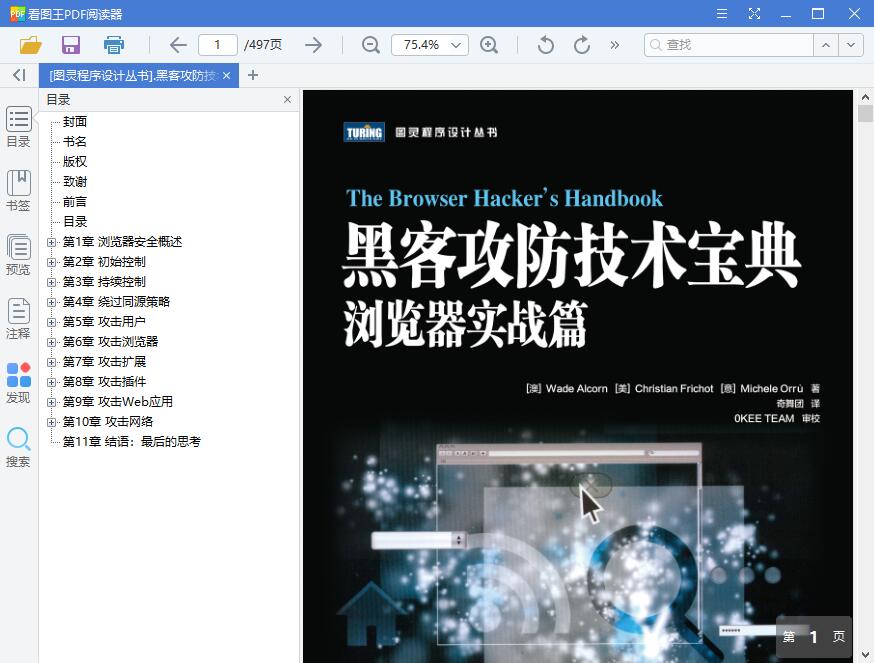Open the 注释 (annotations) sidebar panel
This screenshot has height=663, width=874.
(18, 317)
